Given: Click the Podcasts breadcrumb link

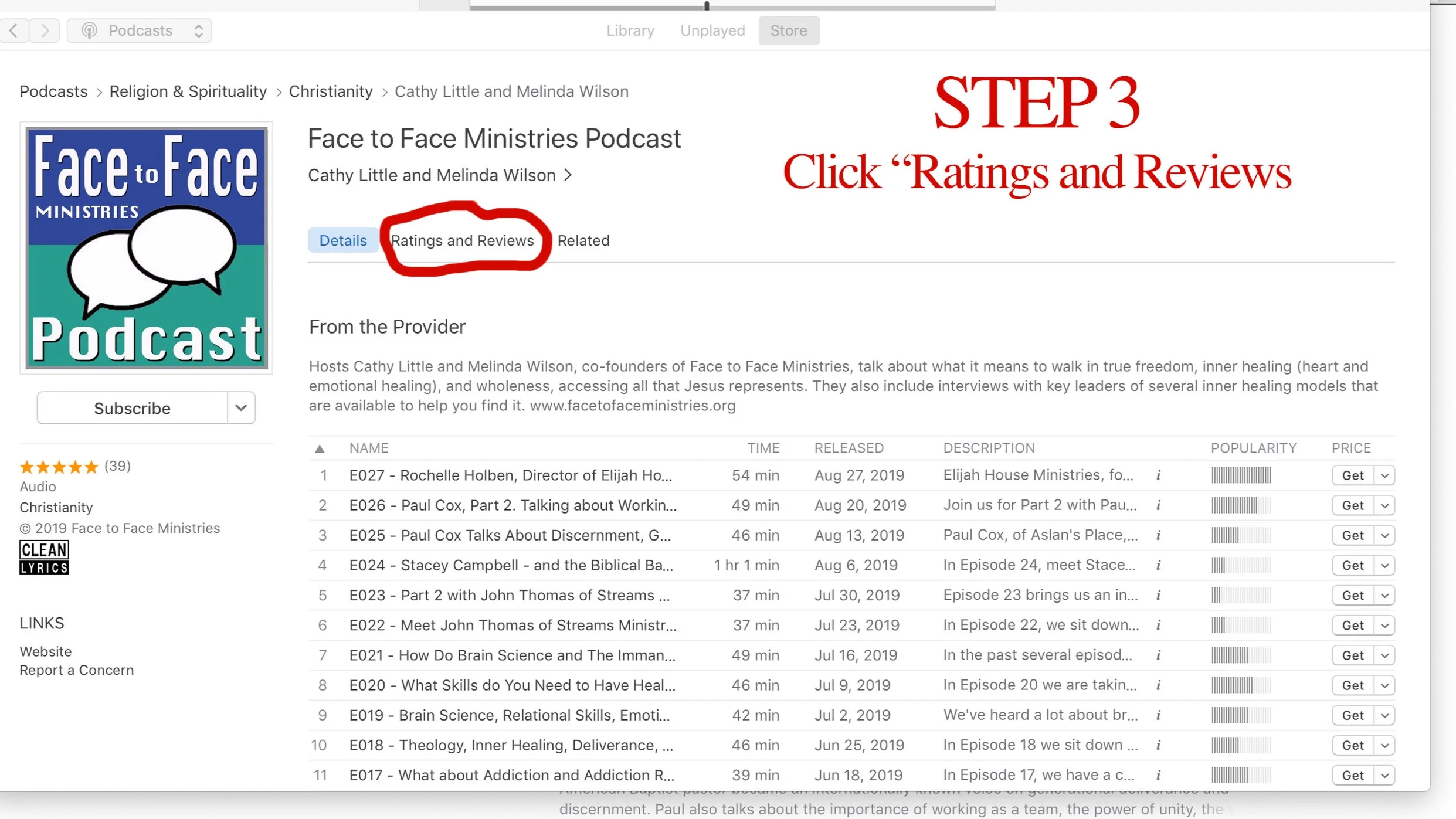Looking at the screenshot, I should point(53,91).
